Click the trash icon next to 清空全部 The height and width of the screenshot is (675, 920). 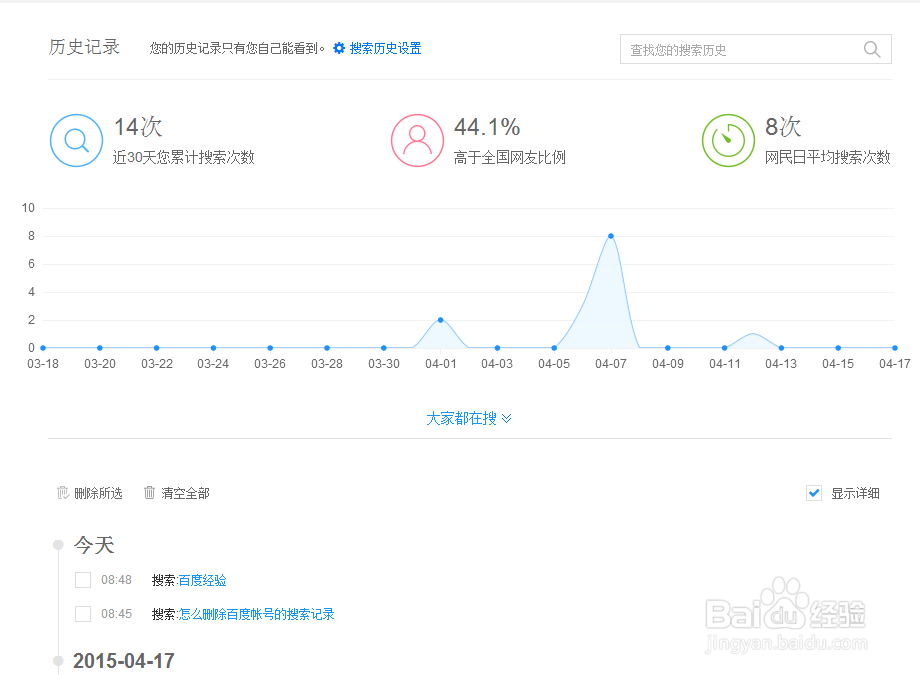coord(150,493)
